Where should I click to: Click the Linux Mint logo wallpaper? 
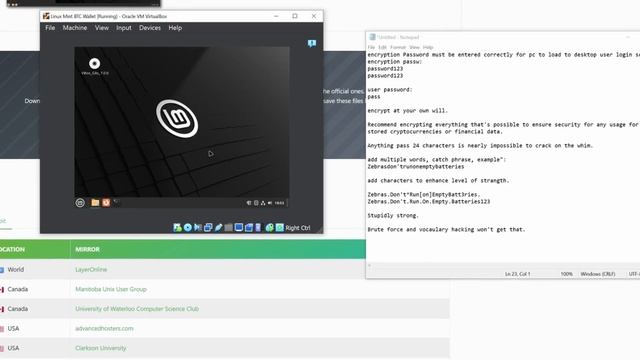tap(177, 118)
